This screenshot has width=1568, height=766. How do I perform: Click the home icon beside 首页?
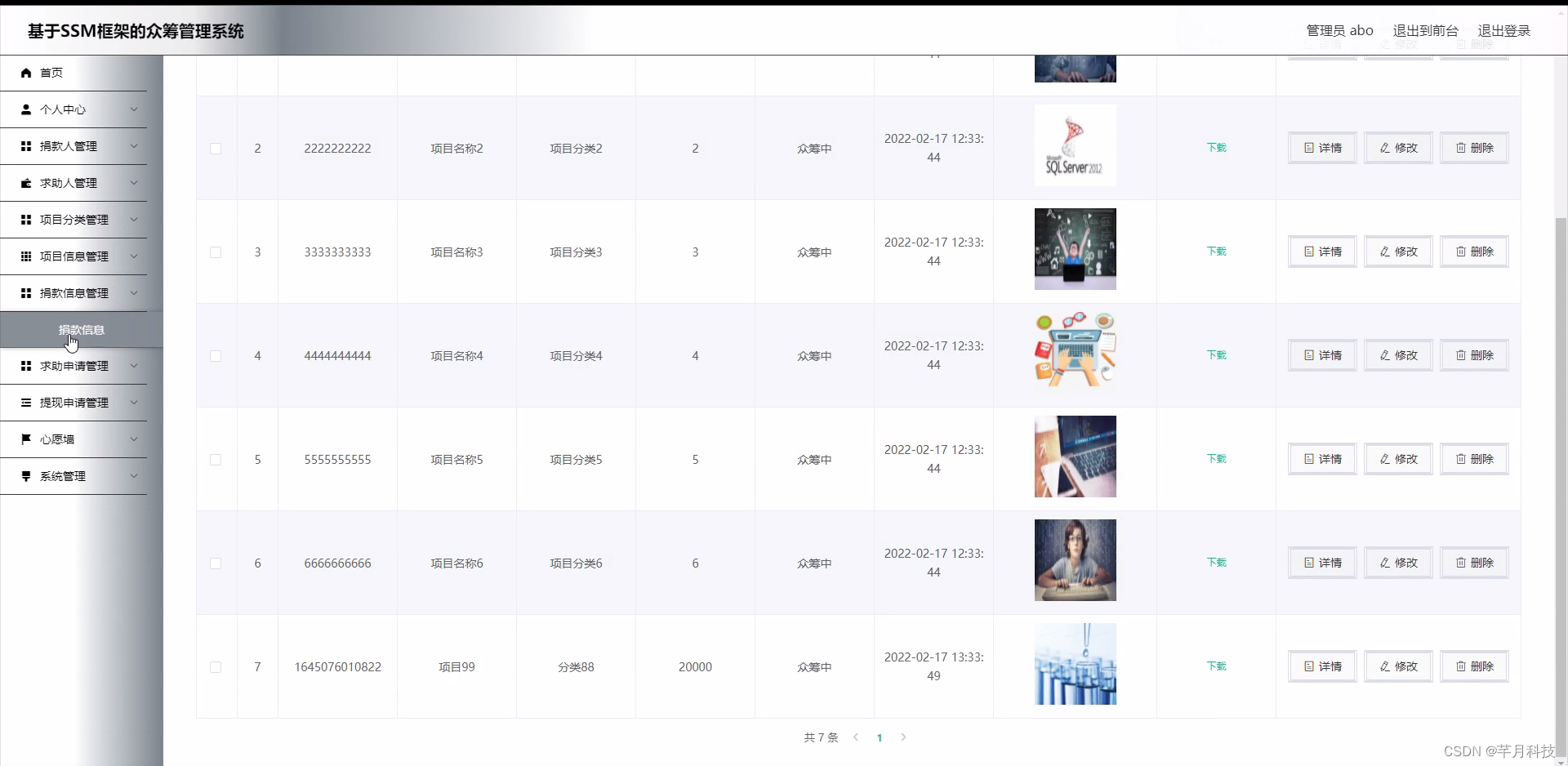pyautogui.click(x=25, y=73)
